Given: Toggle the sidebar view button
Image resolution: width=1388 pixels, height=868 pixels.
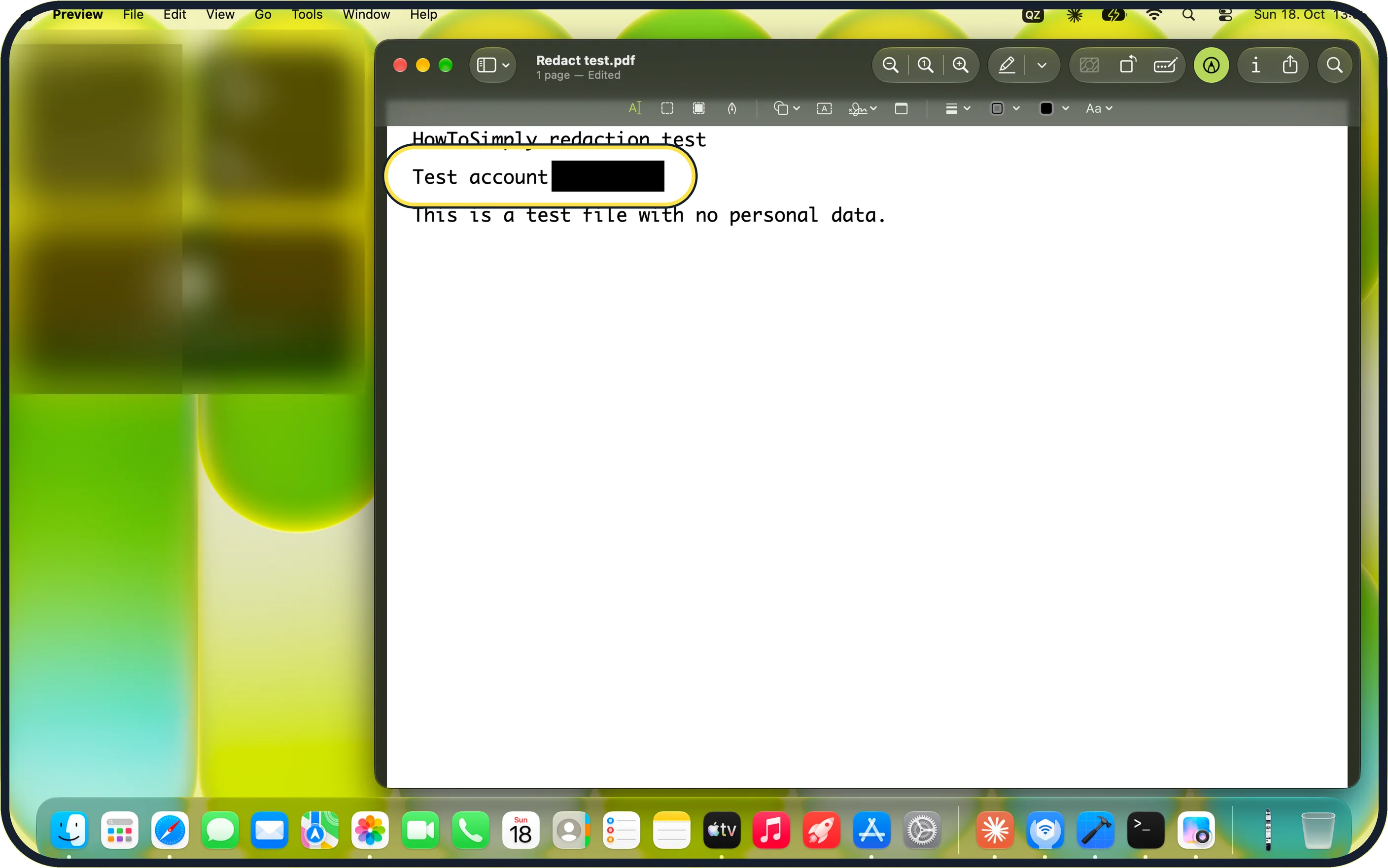Looking at the screenshot, I should pyautogui.click(x=486, y=65).
